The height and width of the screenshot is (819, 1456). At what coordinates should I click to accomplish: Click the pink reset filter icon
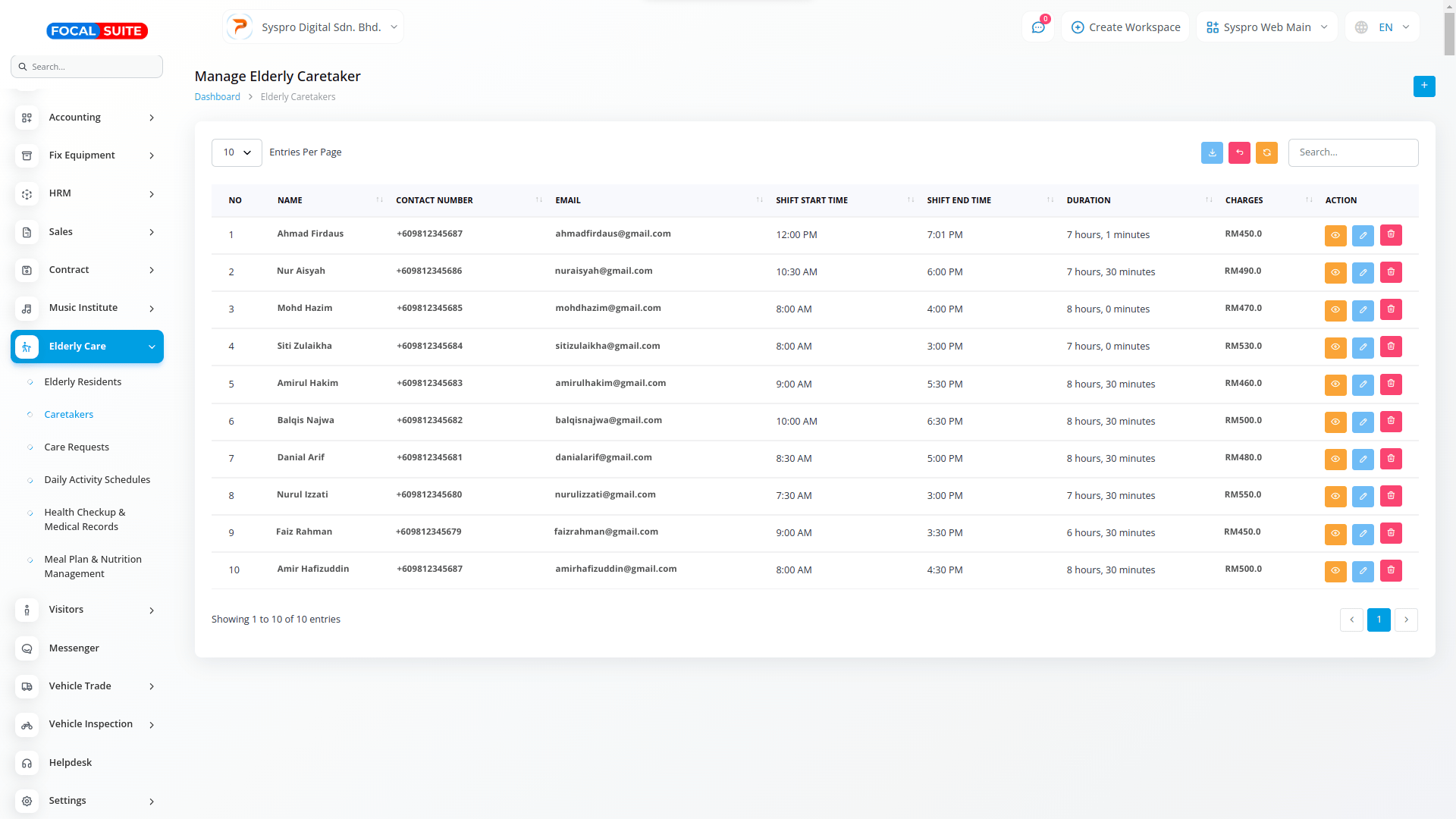coord(1239,152)
